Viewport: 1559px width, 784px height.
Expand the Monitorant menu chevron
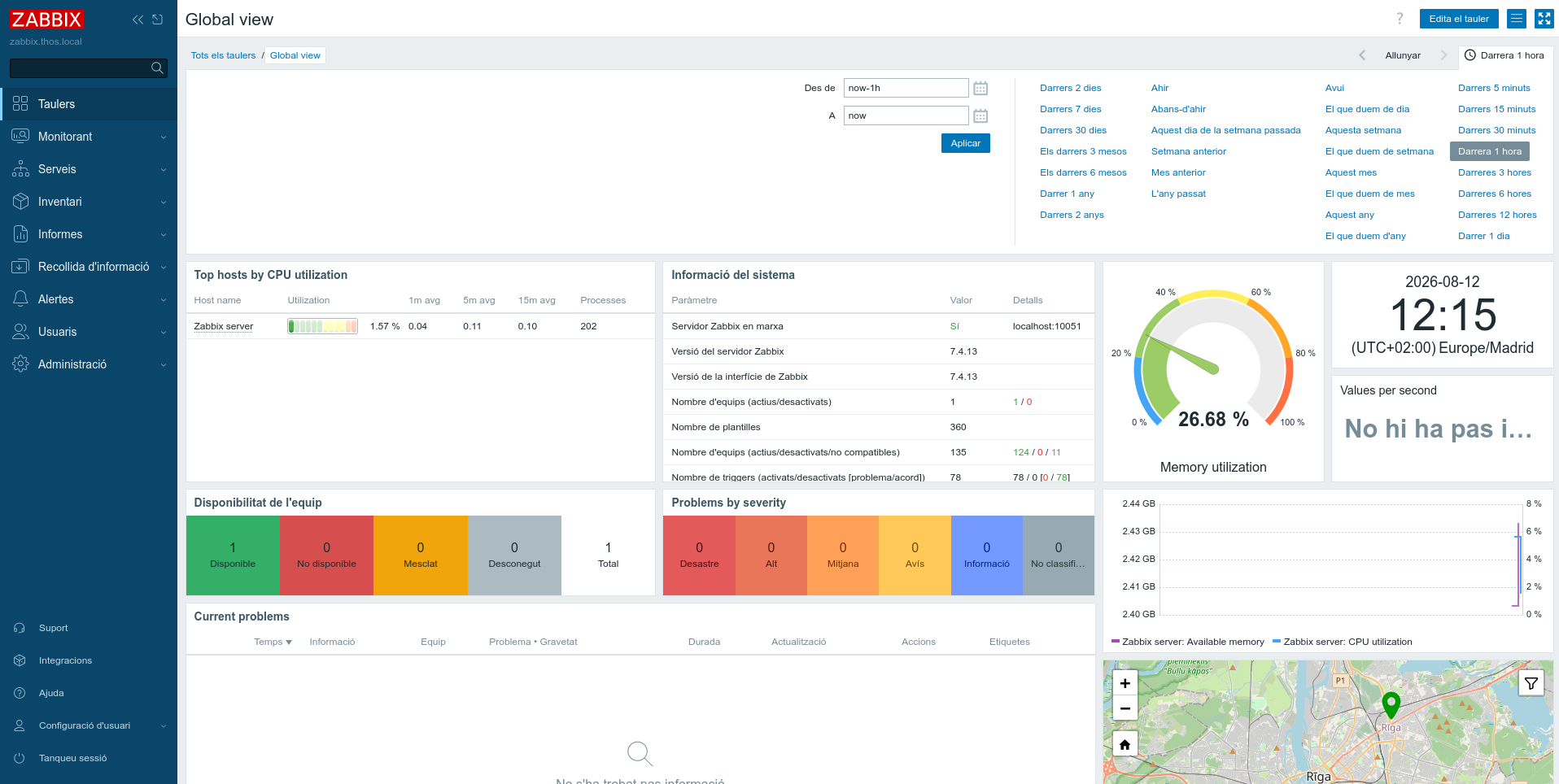[164, 137]
